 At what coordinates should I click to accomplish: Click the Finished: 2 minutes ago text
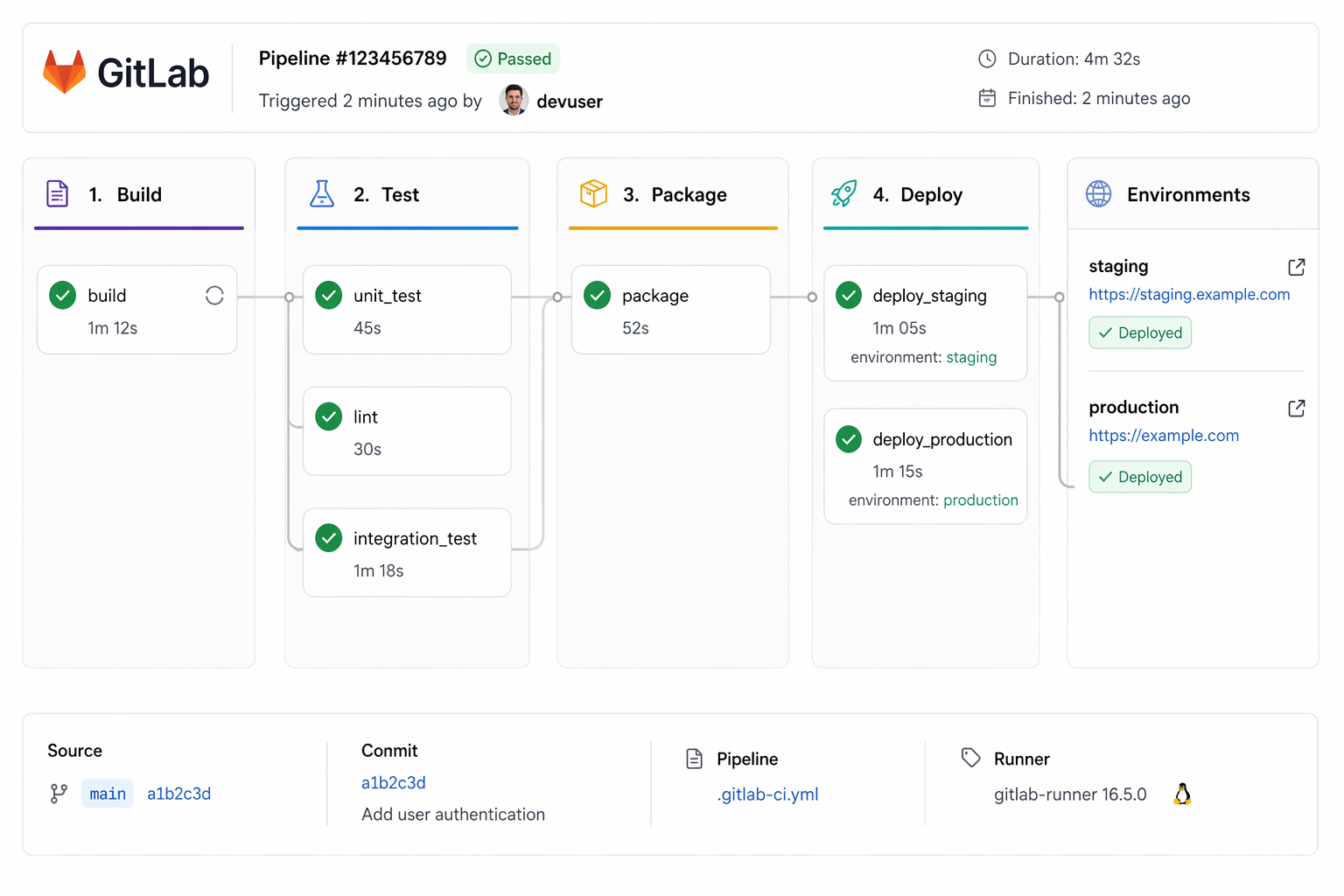pyautogui.click(x=1099, y=98)
